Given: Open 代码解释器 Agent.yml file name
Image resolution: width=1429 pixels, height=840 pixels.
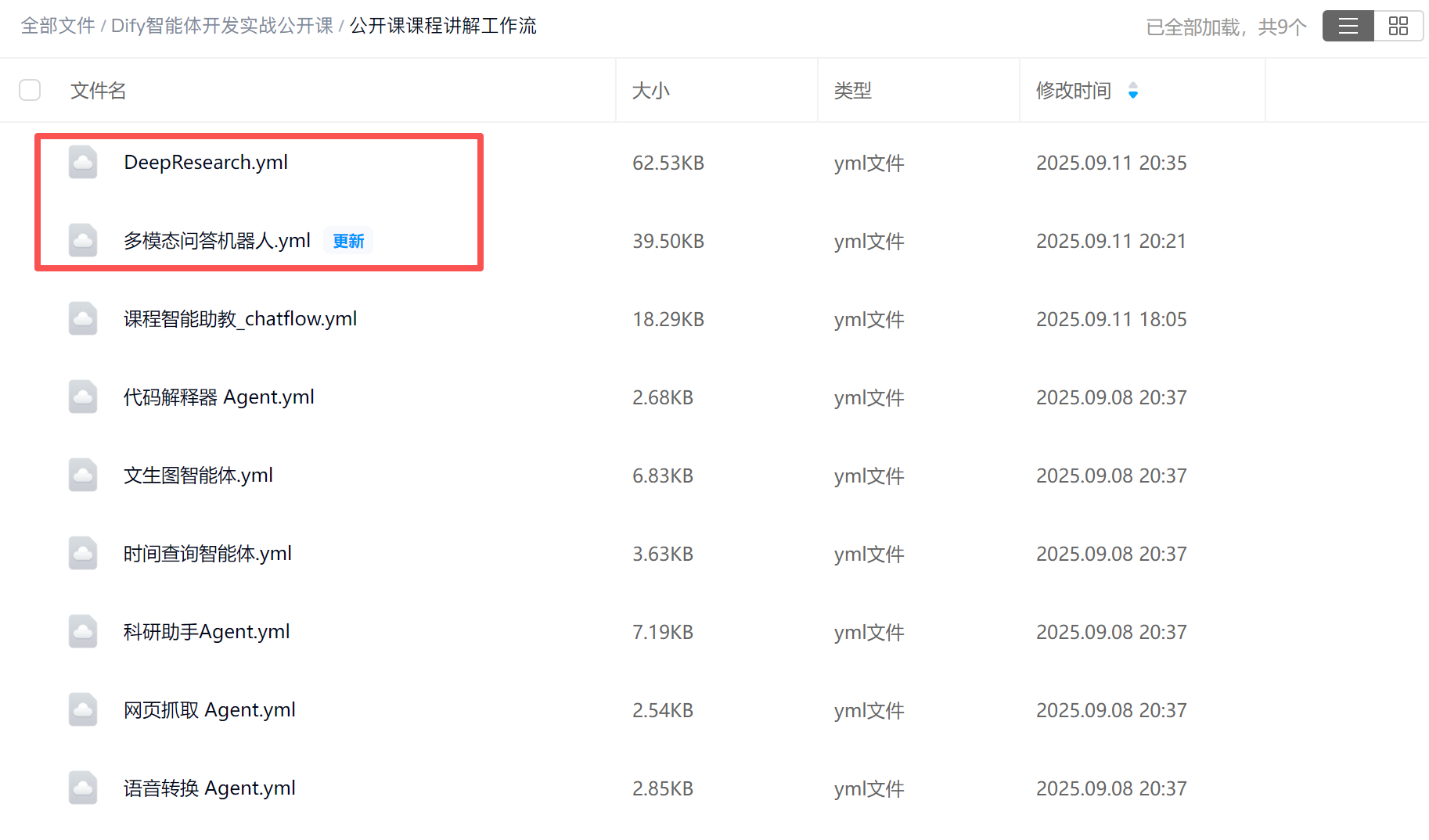Looking at the screenshot, I should (219, 397).
